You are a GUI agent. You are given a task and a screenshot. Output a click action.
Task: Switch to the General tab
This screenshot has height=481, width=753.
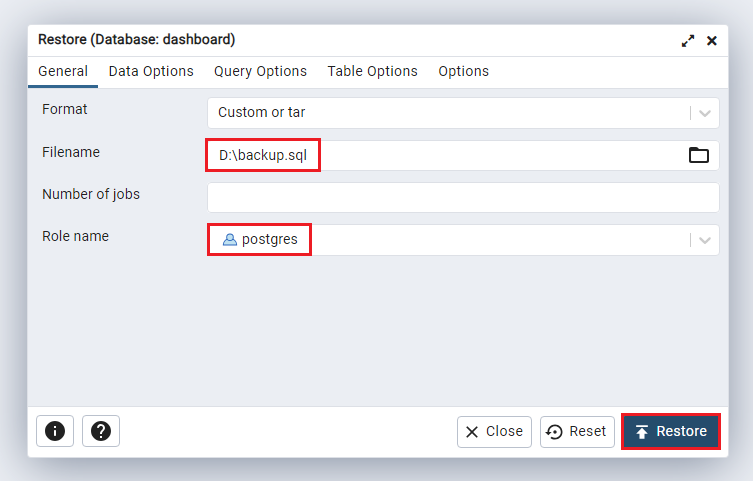click(63, 72)
